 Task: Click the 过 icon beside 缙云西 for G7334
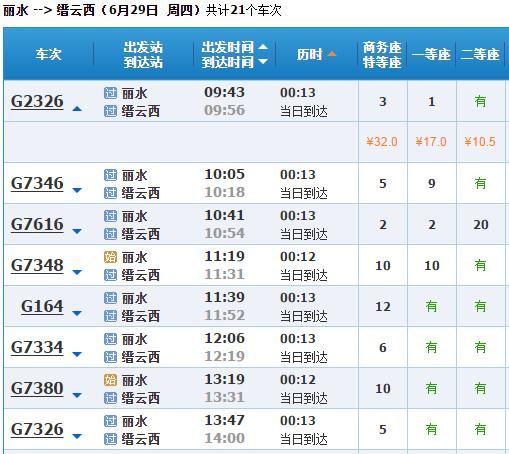110,357
